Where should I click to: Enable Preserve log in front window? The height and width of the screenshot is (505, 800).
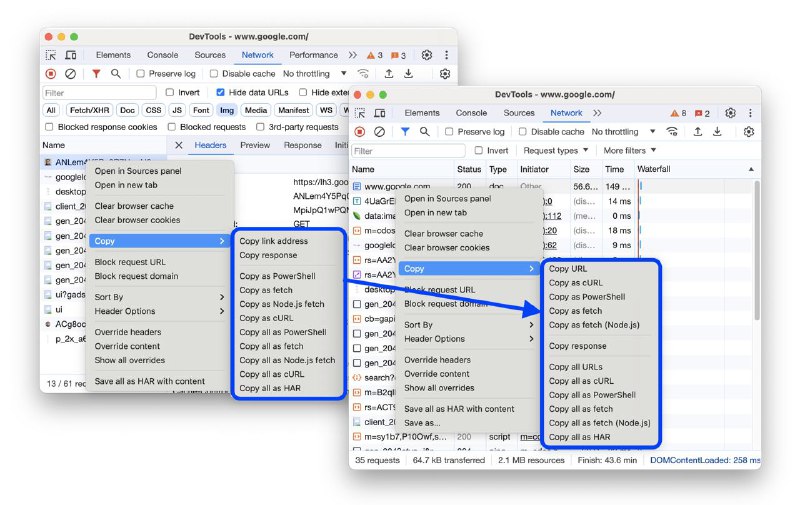pos(449,132)
